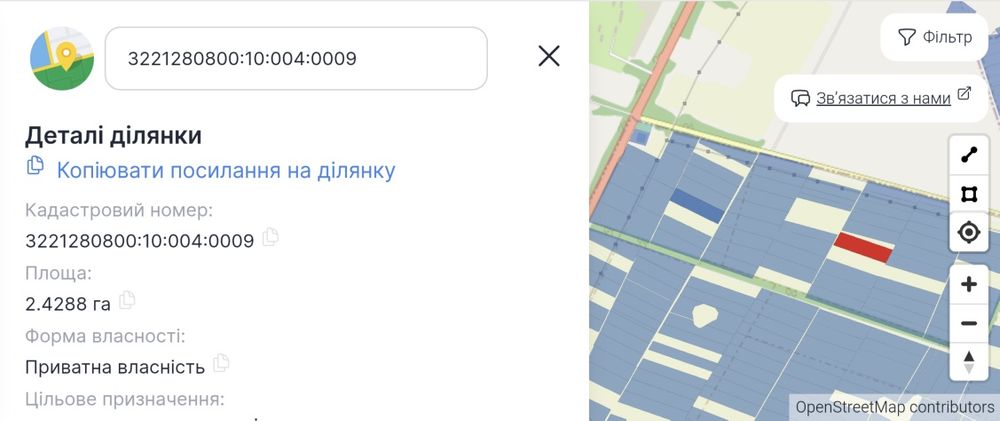The width and height of the screenshot is (1000, 421).
Task: Select the line measurement tool
Action: click(968, 155)
